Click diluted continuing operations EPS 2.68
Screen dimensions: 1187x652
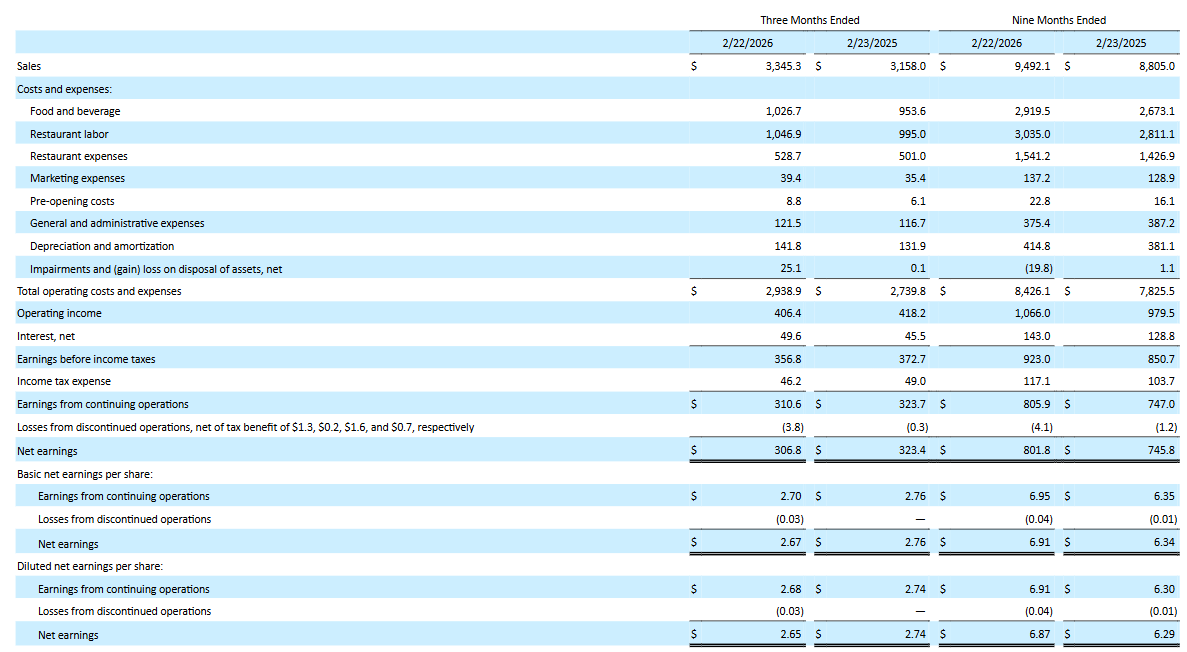point(791,589)
